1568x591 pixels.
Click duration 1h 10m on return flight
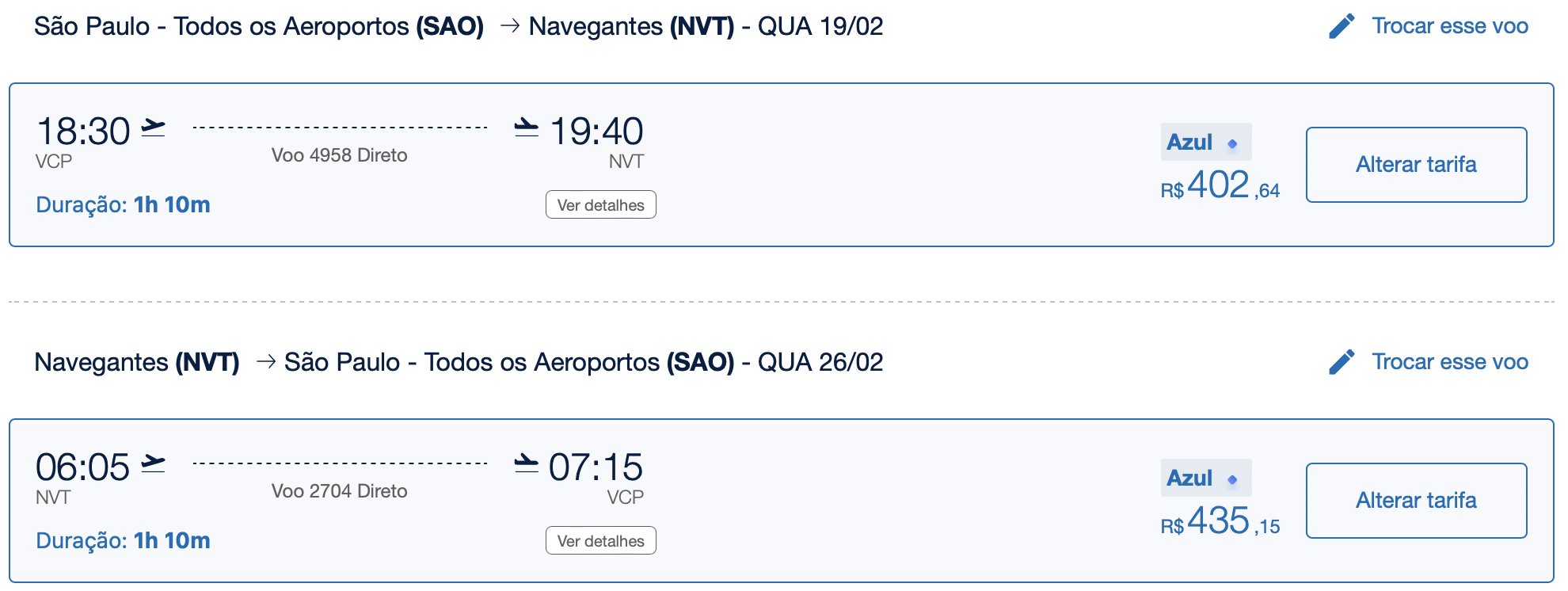[172, 541]
